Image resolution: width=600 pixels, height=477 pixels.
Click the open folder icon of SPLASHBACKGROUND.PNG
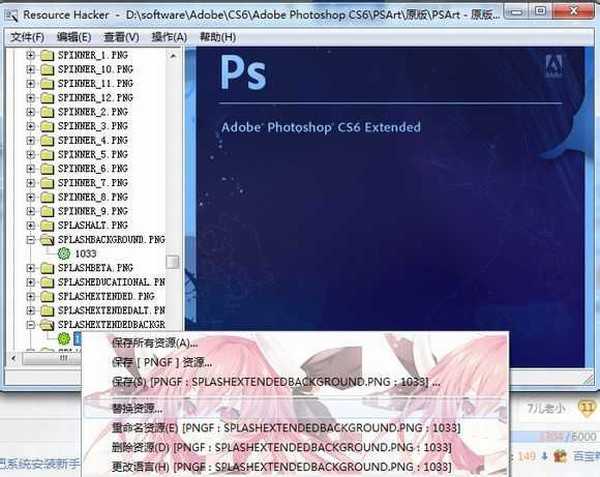46,240
